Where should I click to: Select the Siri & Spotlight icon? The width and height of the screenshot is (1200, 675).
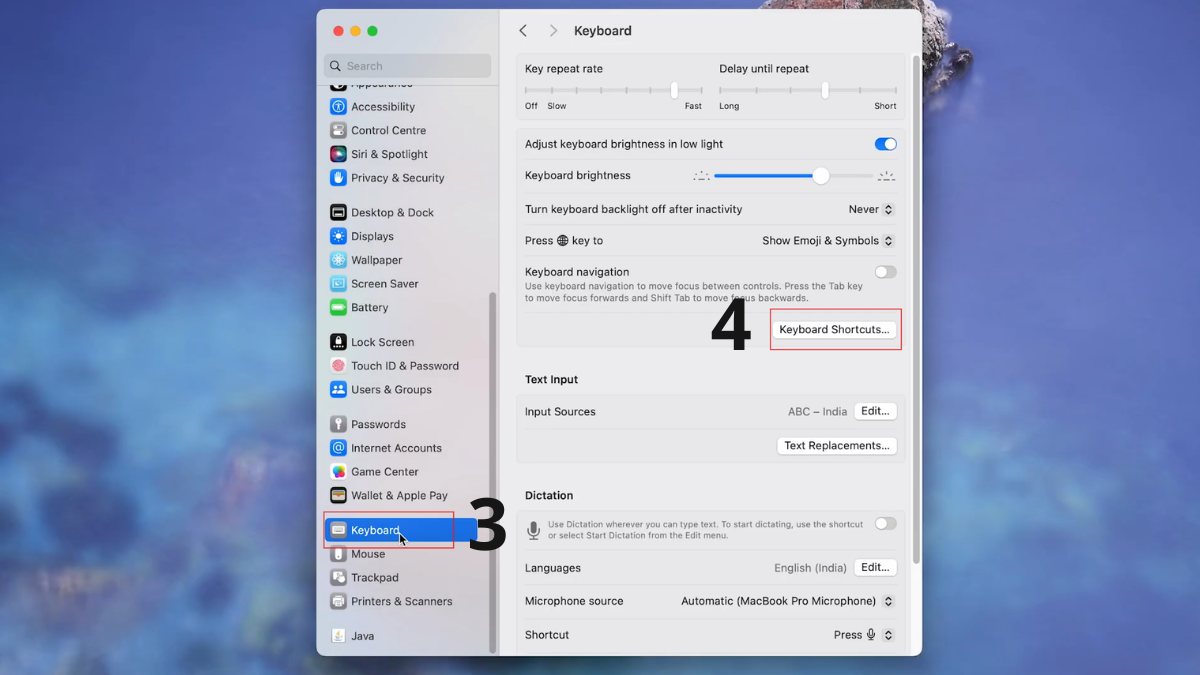click(338, 154)
